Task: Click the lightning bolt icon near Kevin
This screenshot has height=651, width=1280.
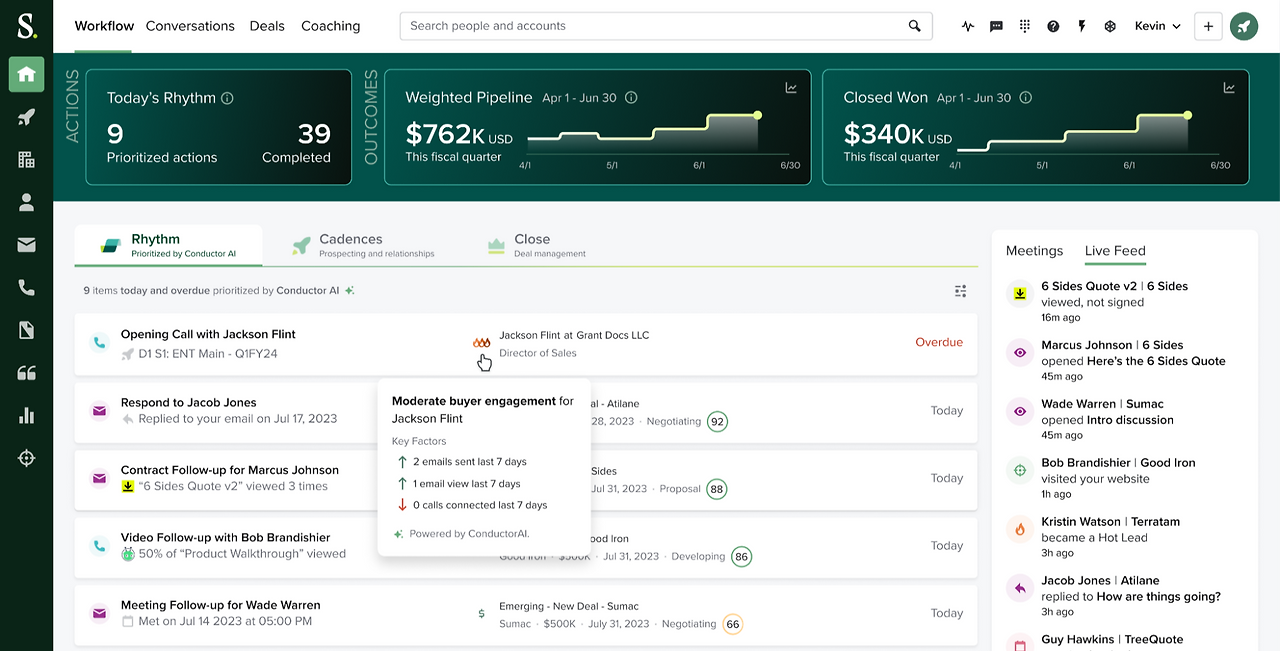Action: coord(1081,26)
